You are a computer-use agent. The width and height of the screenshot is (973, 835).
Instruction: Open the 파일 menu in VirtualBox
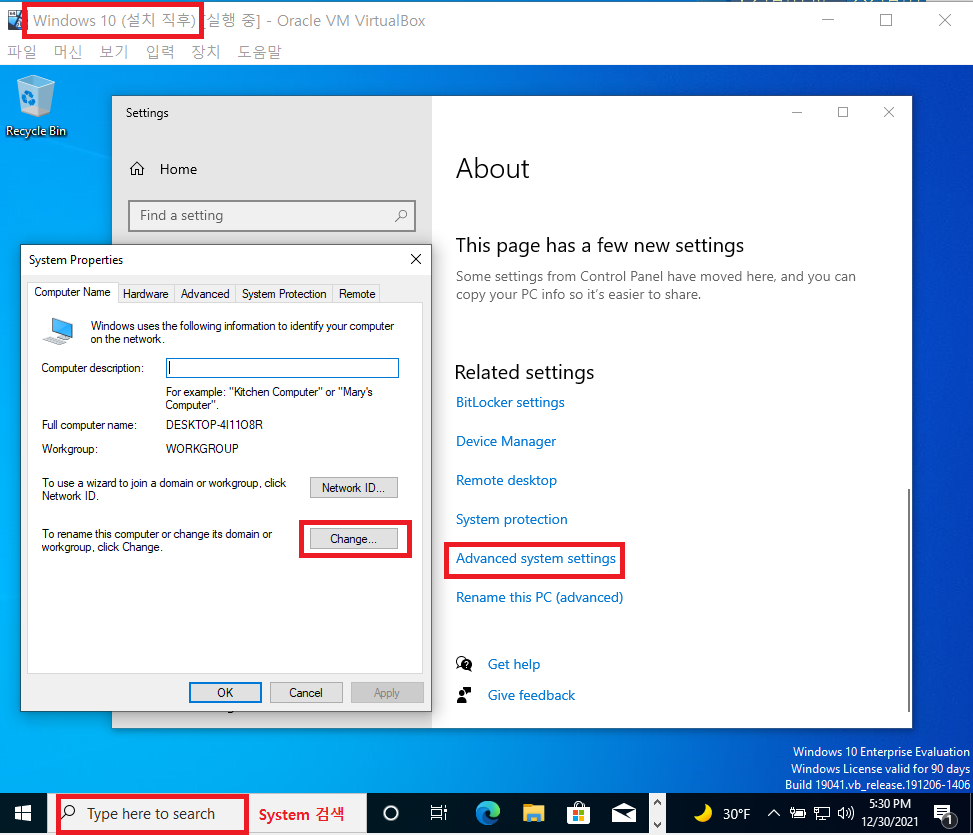22,51
